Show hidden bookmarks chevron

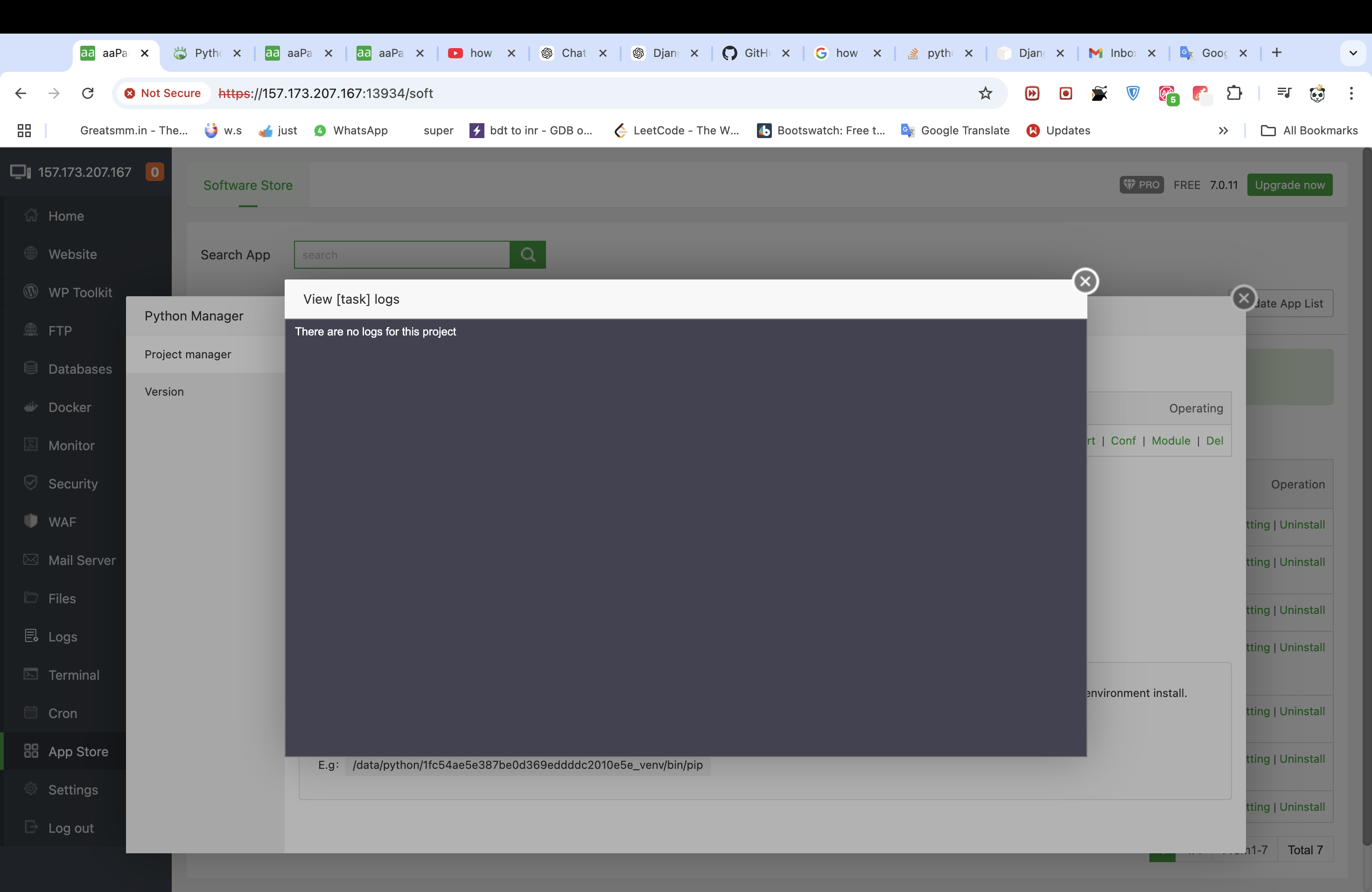1223,131
